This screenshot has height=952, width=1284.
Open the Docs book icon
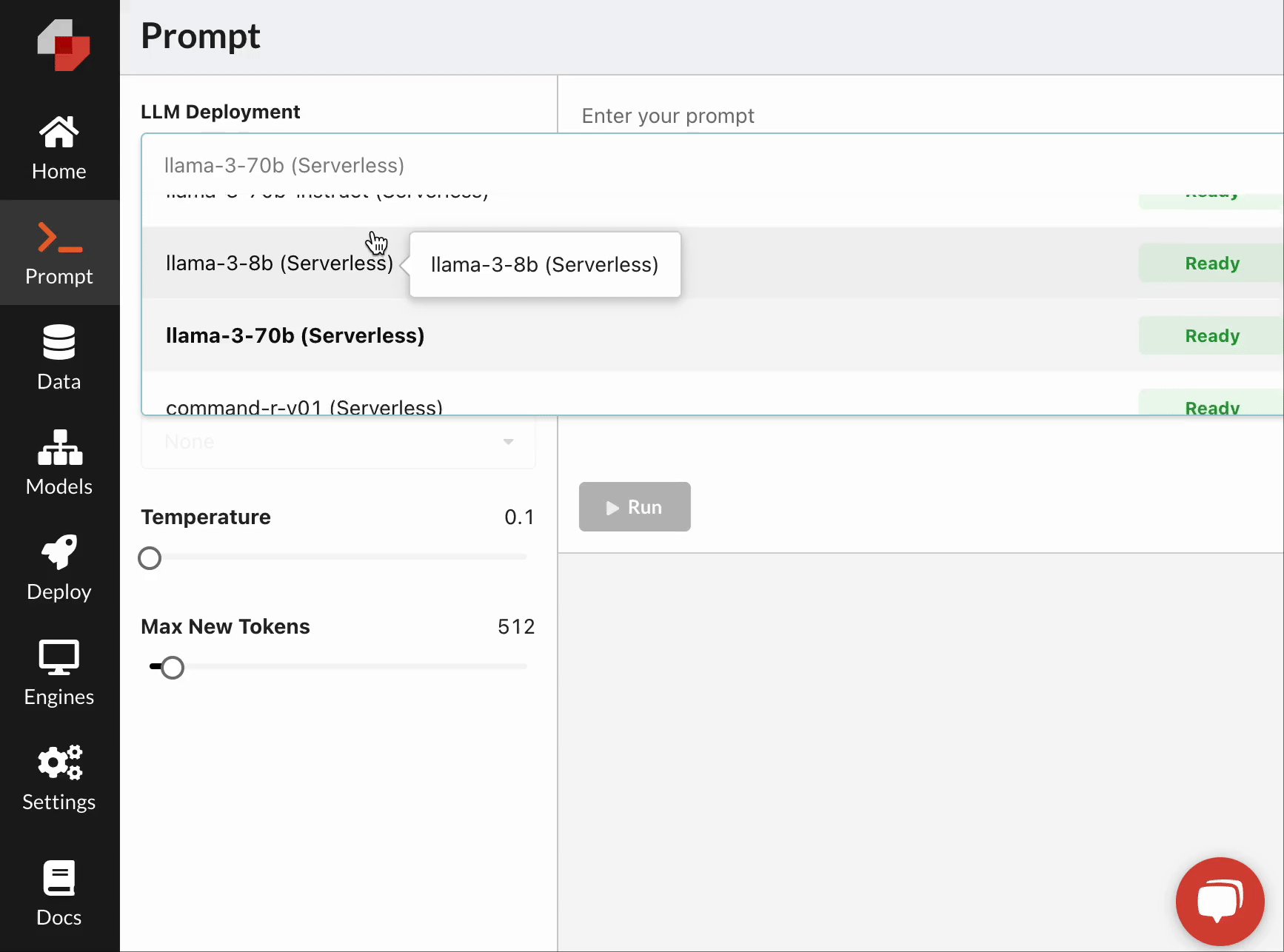point(59,878)
